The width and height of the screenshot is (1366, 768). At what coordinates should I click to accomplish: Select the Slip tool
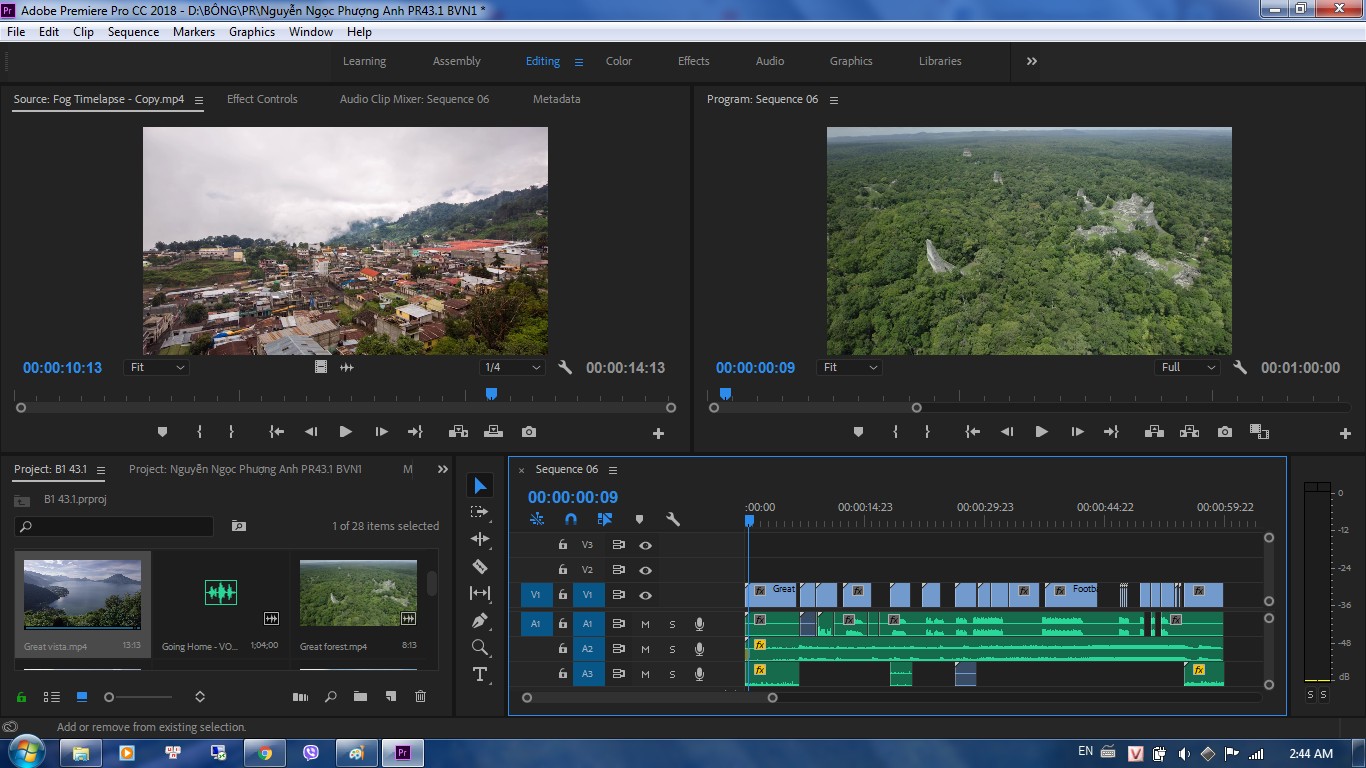tap(480, 593)
